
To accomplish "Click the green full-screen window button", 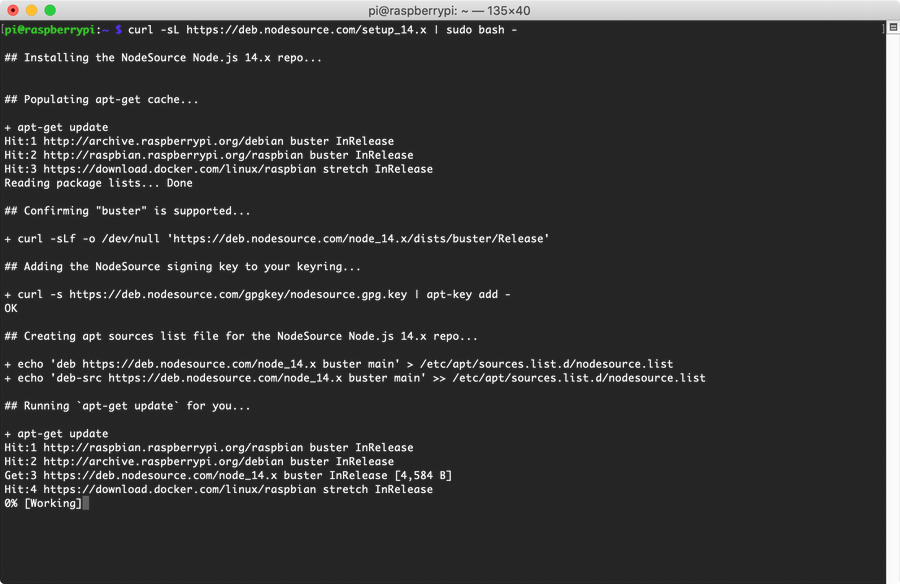I will tap(51, 10).
